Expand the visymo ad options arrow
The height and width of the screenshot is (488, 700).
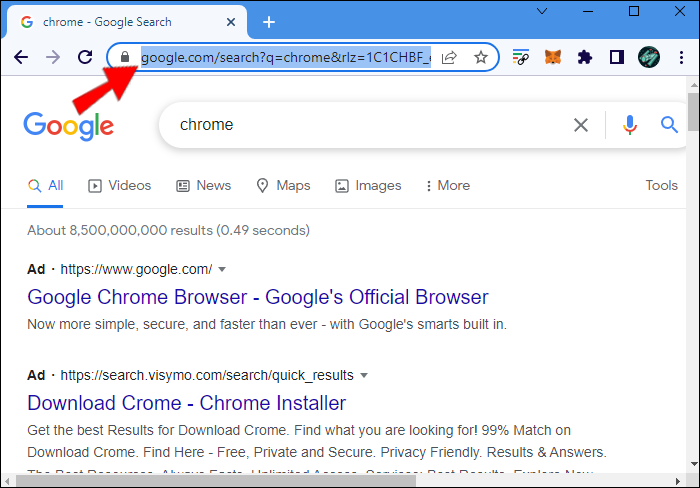[x=364, y=376]
